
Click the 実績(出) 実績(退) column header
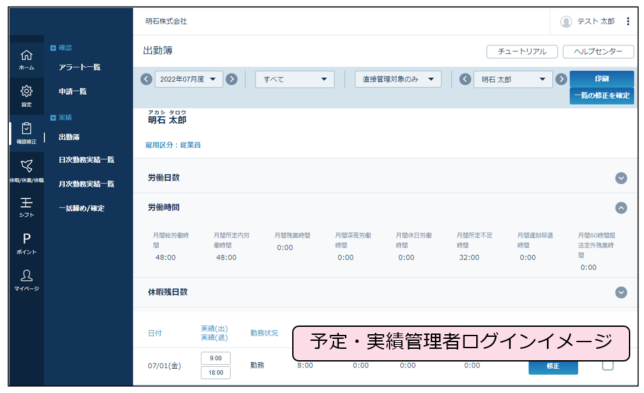click(214, 333)
